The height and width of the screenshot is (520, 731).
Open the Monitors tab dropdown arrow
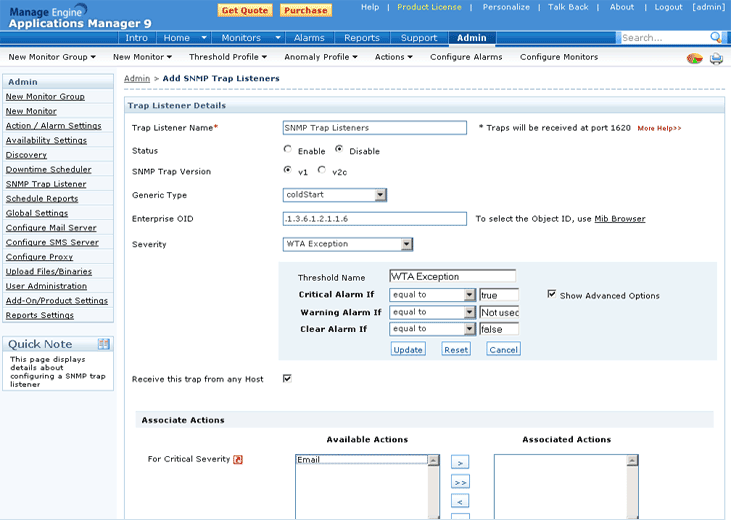pos(278,38)
